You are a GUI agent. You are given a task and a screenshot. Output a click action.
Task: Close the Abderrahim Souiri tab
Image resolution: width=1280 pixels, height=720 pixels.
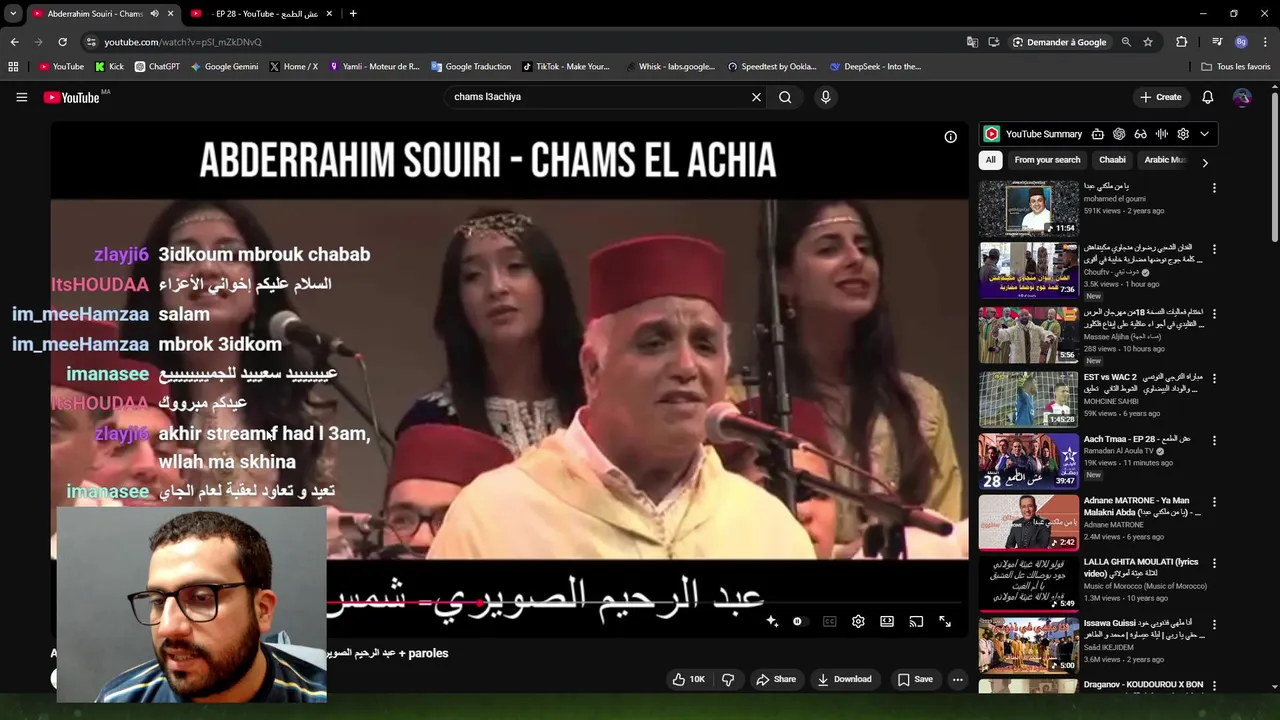click(x=170, y=13)
